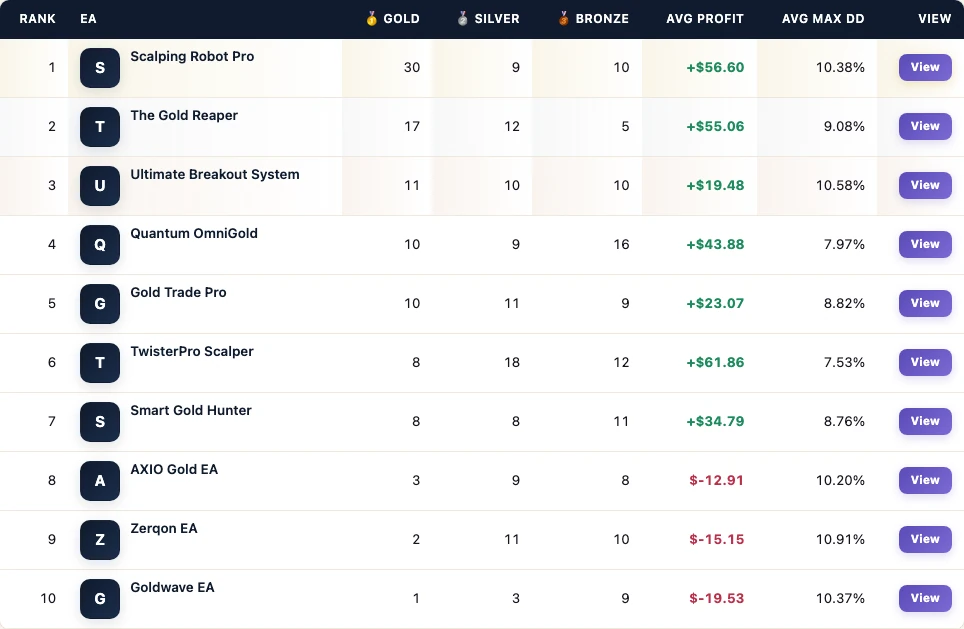This screenshot has height=629, width=964.
Task: Click gold count 30 for Scalping Robot Pro
Action: pos(412,68)
